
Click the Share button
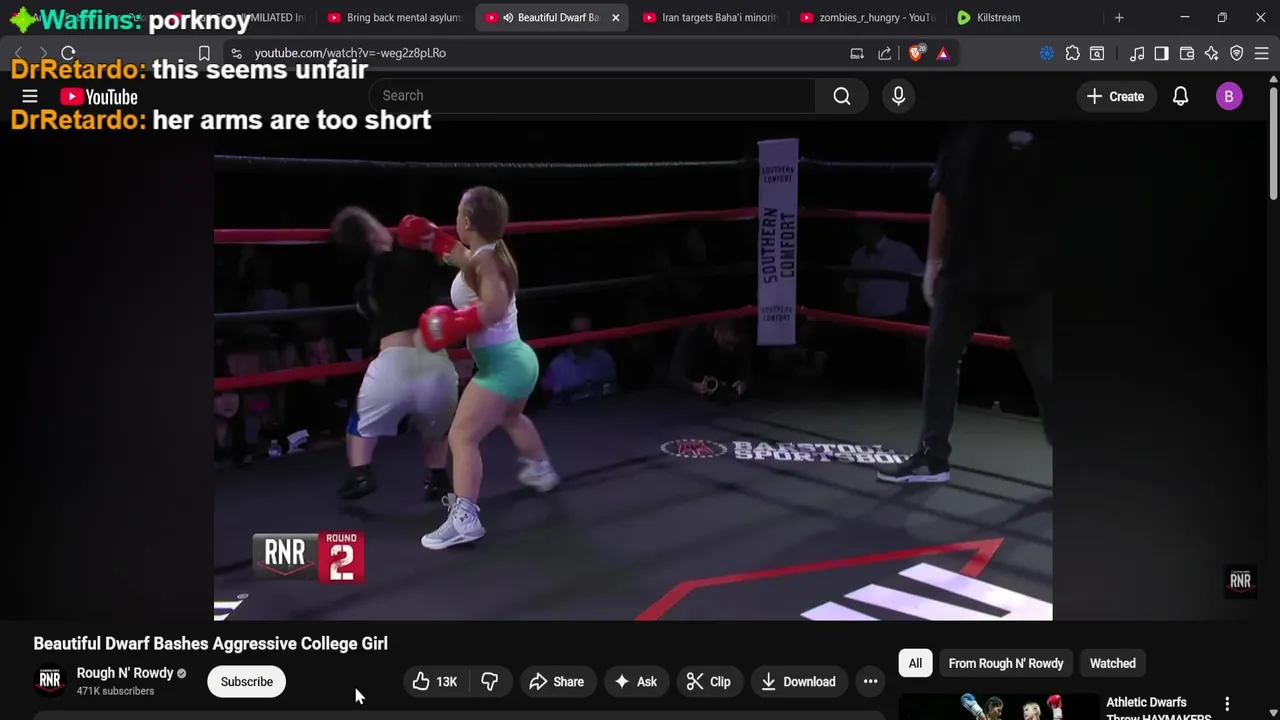point(556,682)
